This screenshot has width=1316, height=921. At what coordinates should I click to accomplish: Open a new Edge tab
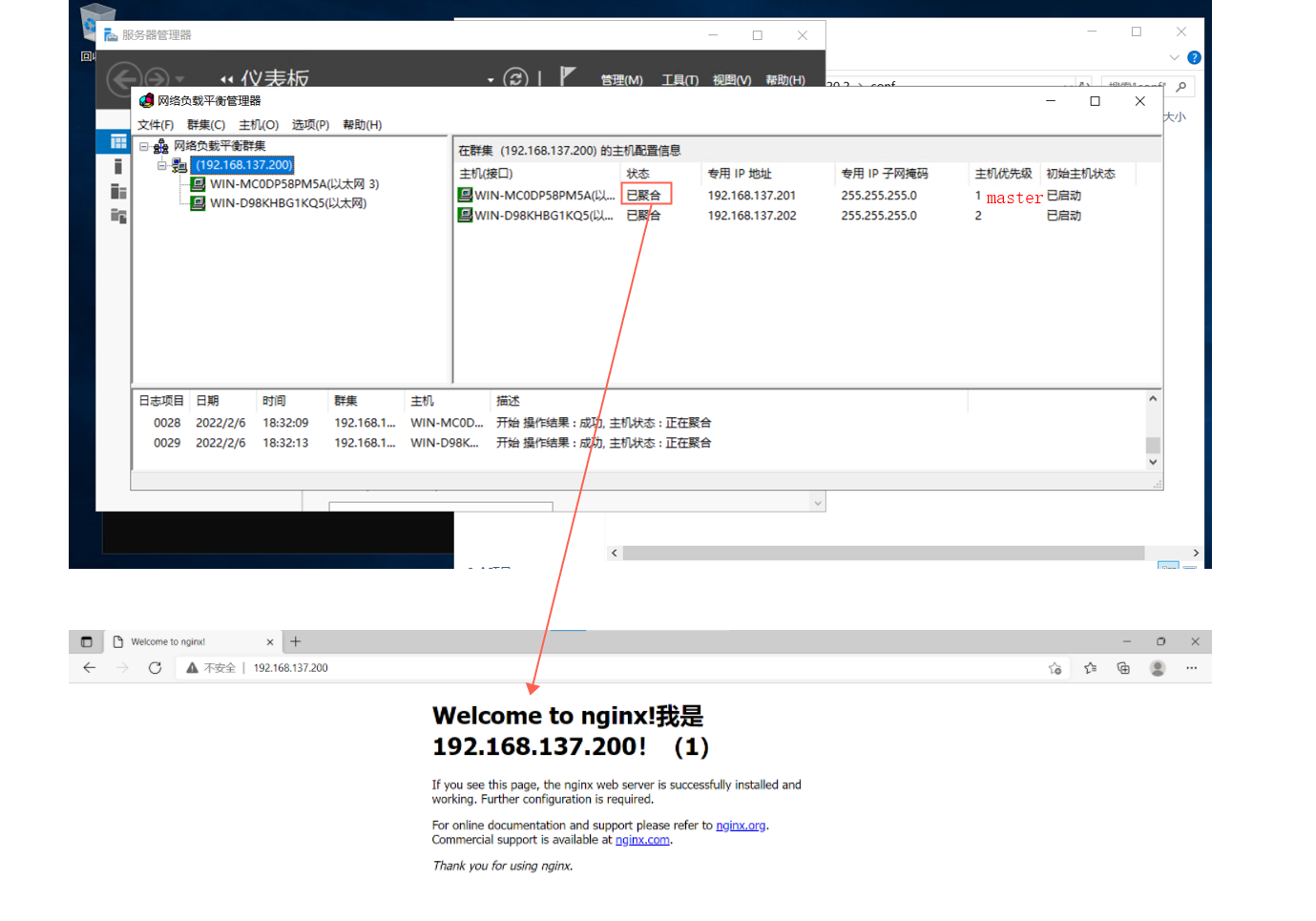pos(296,642)
